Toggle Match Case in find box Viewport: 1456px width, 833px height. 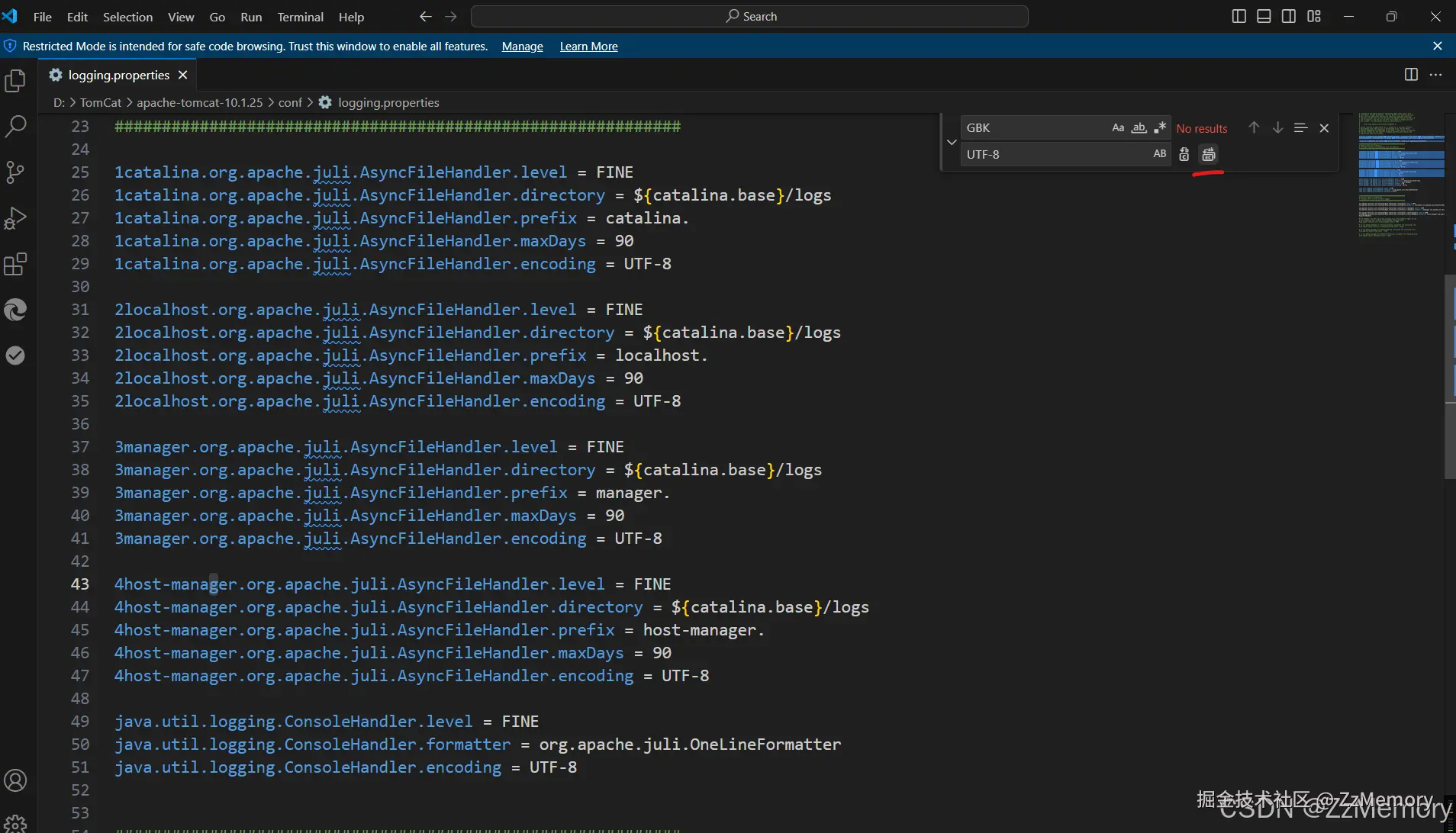(x=1118, y=128)
